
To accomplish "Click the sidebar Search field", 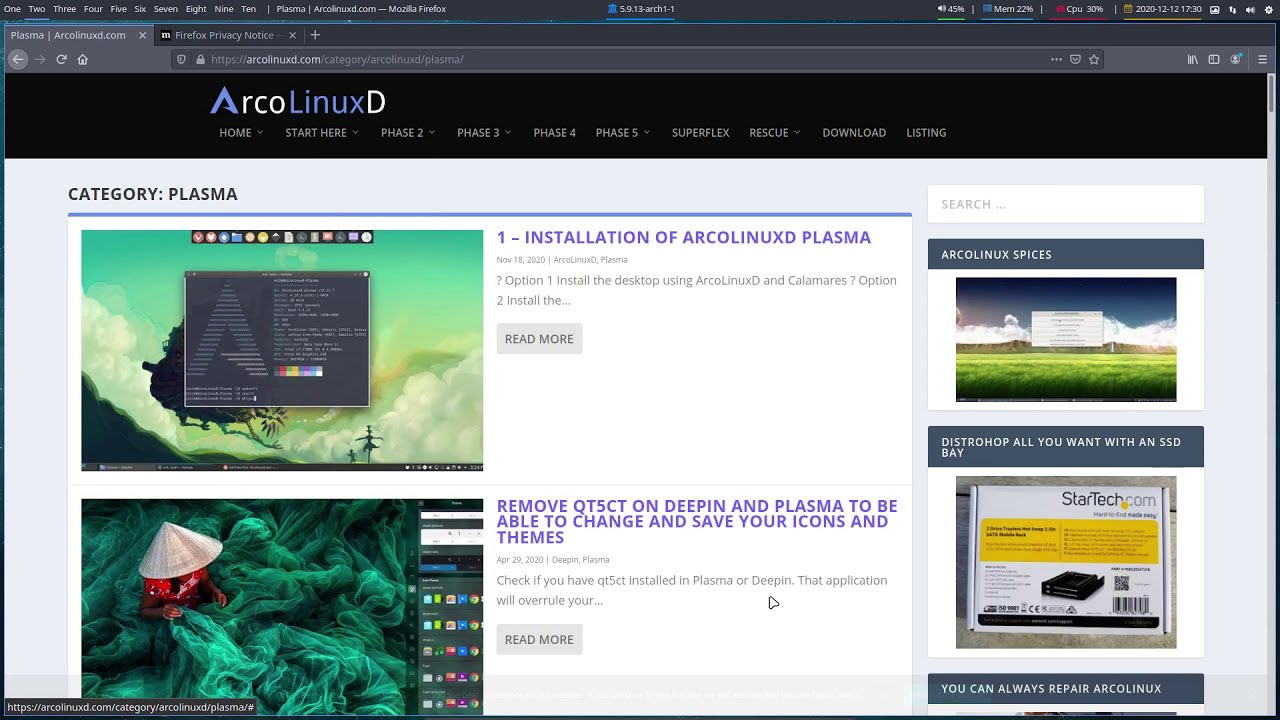I will (1065, 204).
